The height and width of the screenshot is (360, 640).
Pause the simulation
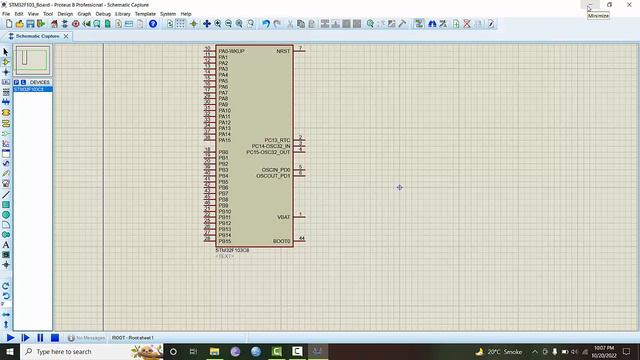point(40,338)
